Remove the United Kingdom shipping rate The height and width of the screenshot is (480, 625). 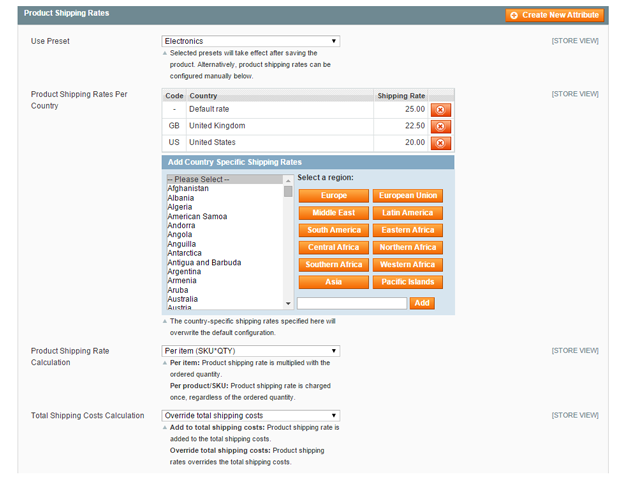(441, 127)
